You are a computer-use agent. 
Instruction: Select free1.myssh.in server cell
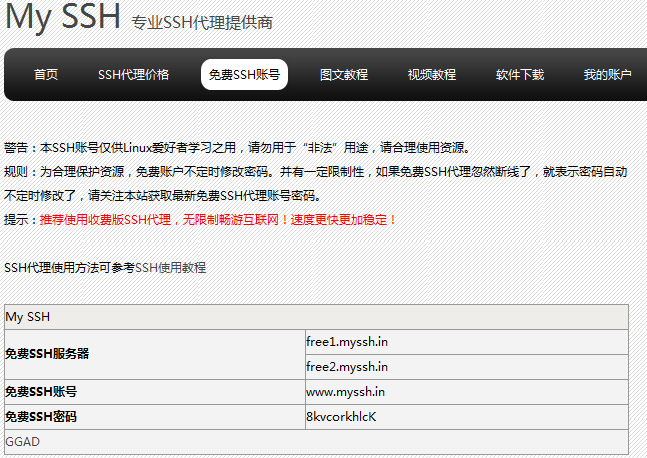[467, 342]
